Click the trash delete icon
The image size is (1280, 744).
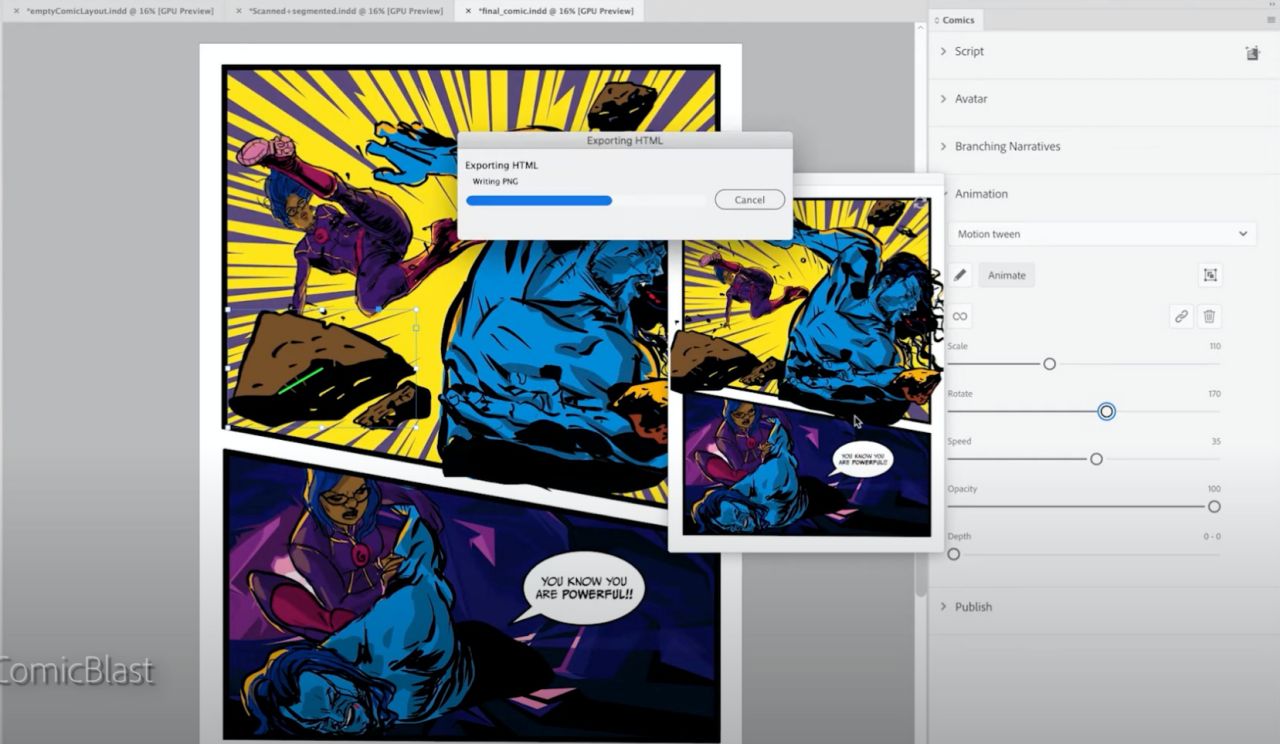[x=1209, y=317]
